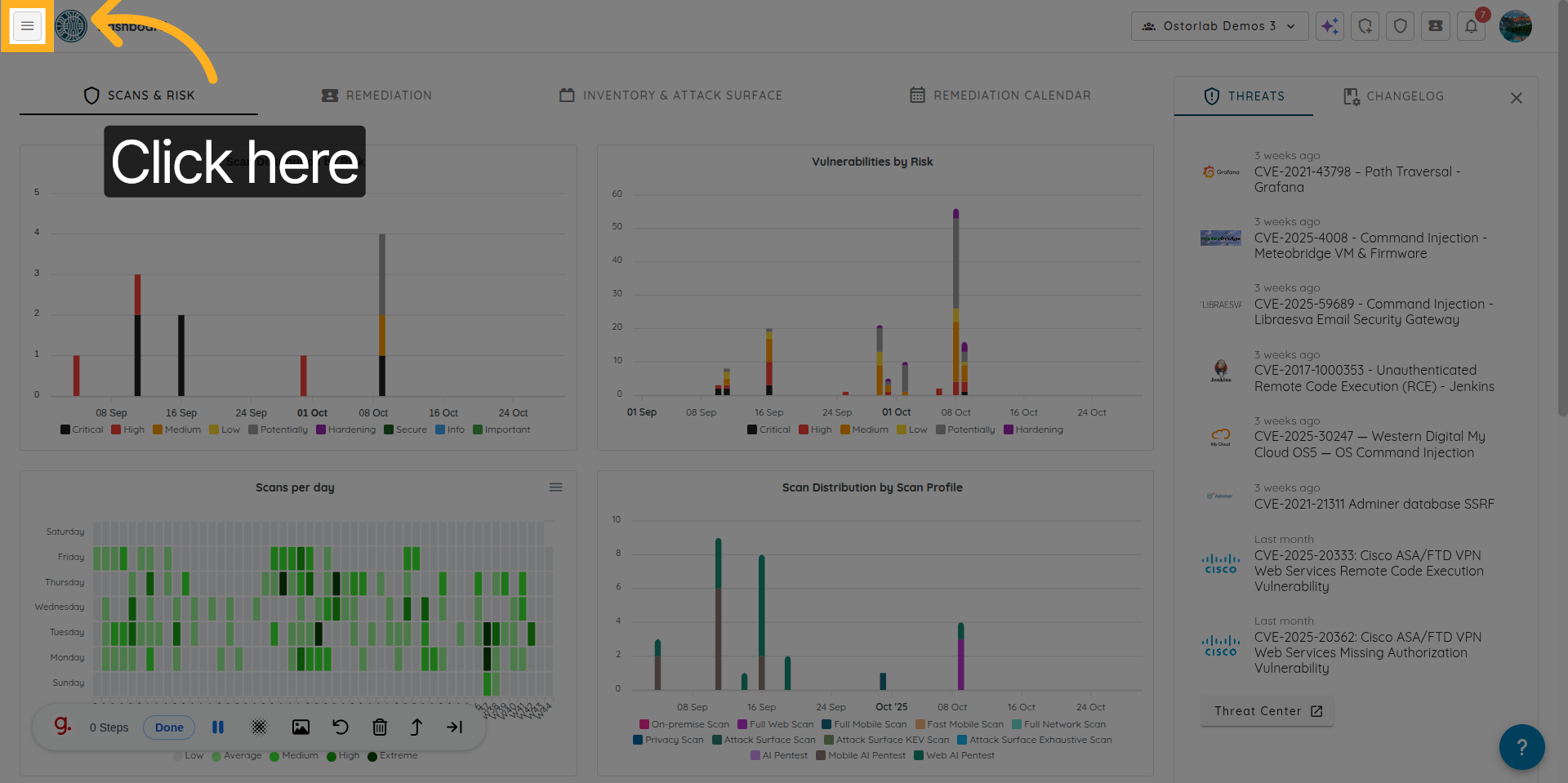
Task: Open the Scans per day chart menu
Action: click(x=555, y=487)
